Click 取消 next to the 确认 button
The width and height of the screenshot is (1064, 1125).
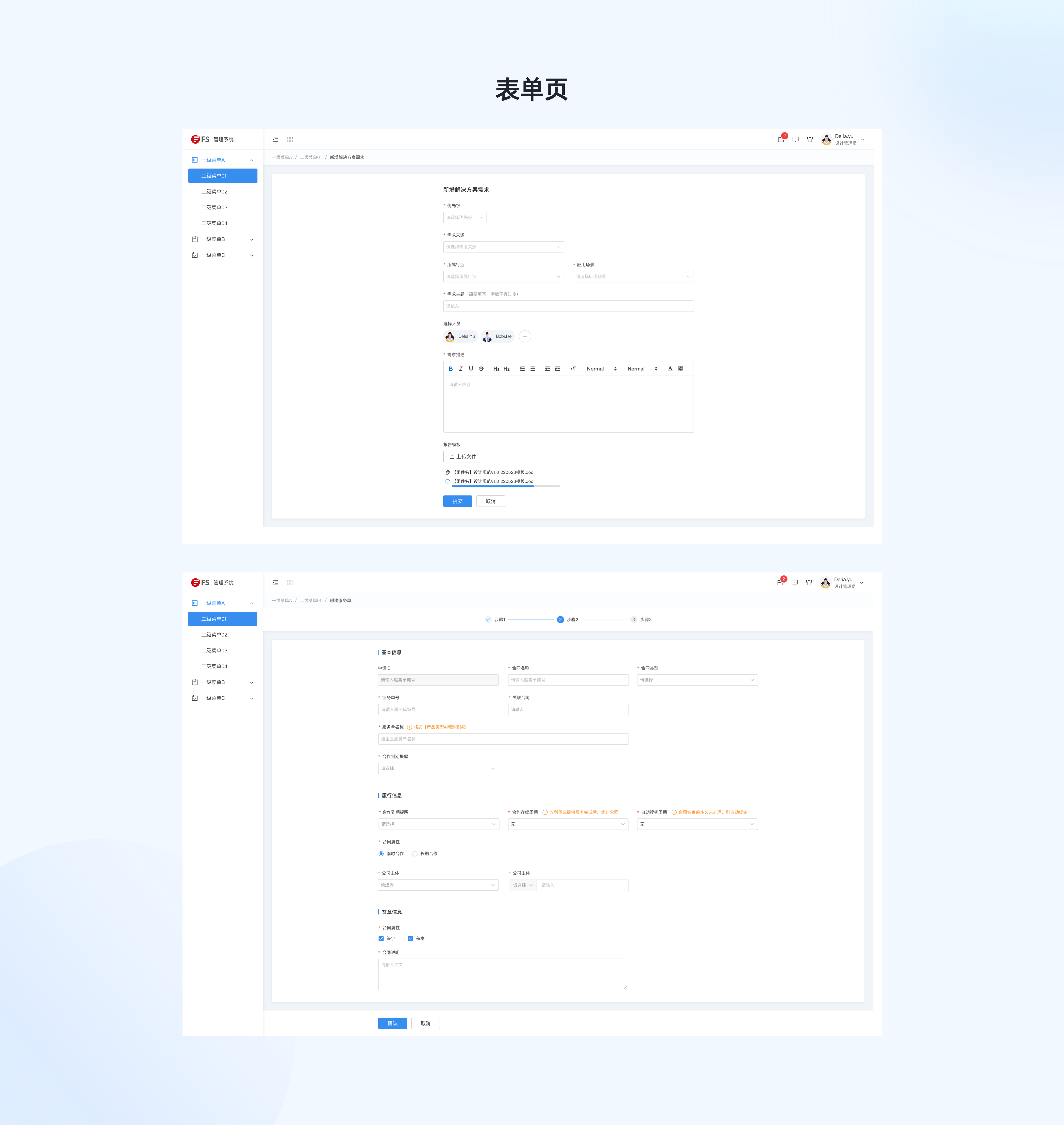pyautogui.click(x=425, y=1024)
